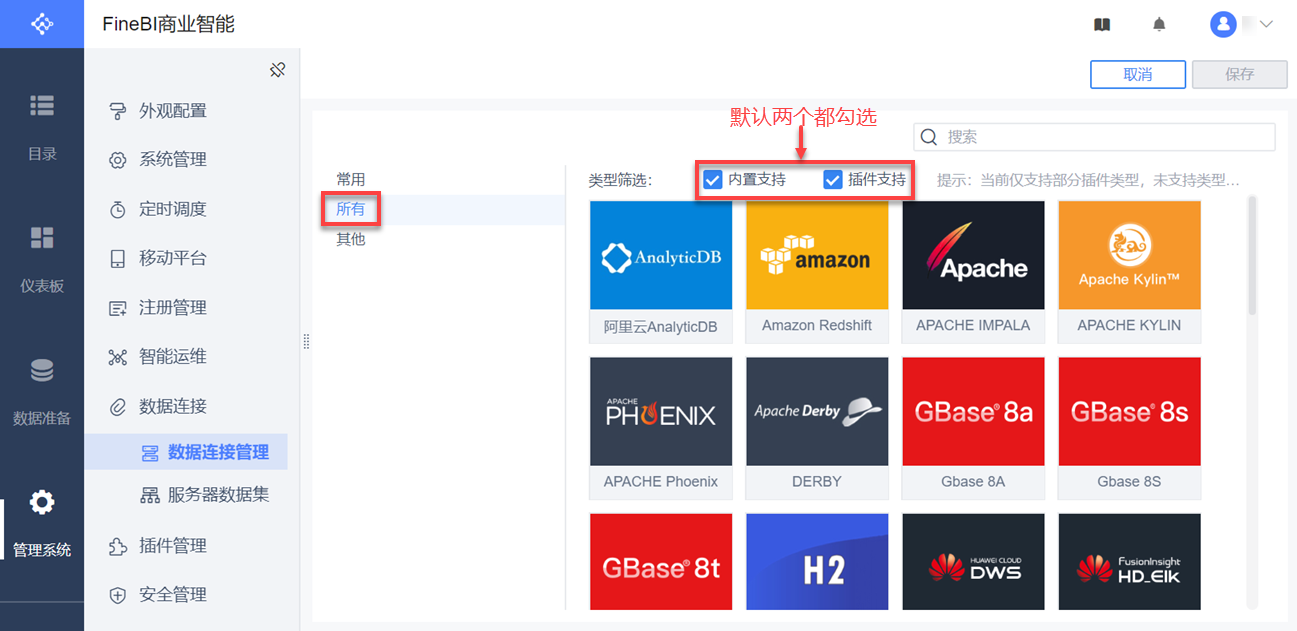
Task: Click the 保存 save button
Action: [x=1239, y=75]
